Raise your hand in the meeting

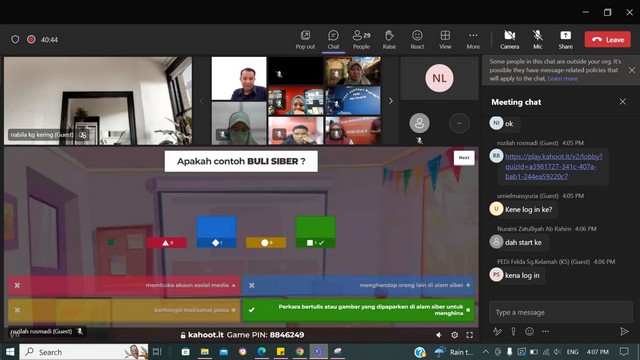389,40
